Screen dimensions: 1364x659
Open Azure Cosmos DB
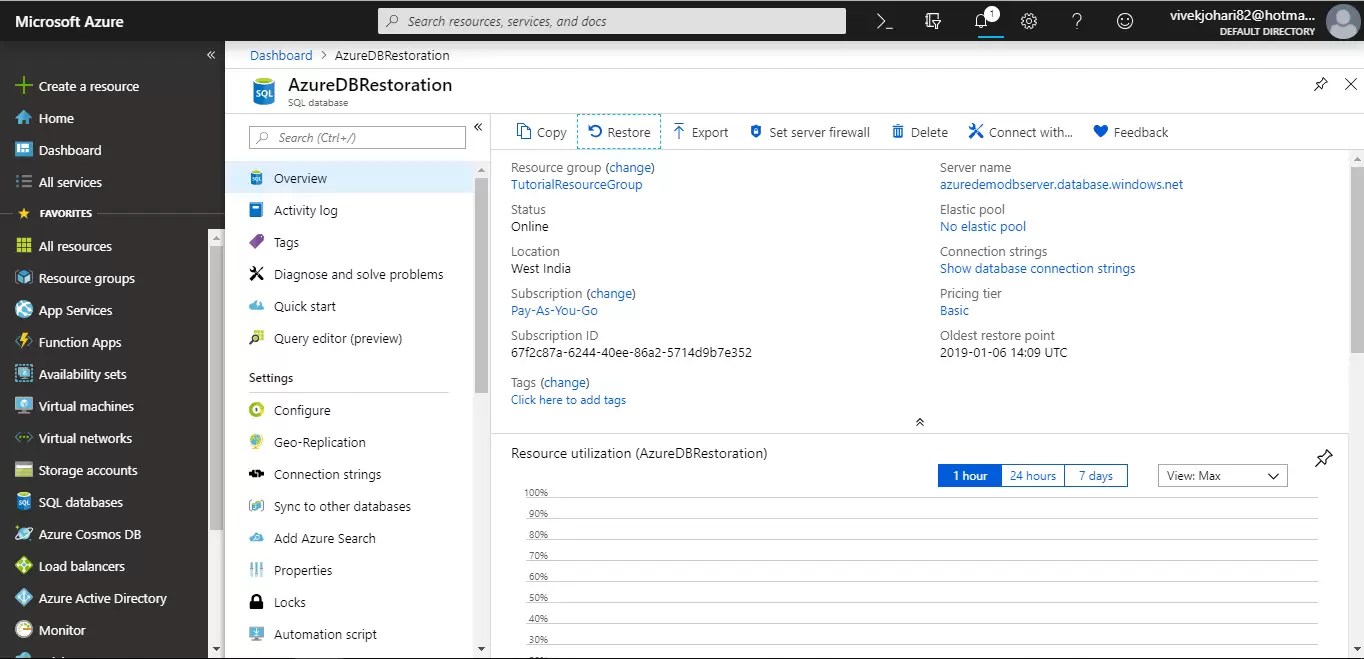tap(78, 534)
